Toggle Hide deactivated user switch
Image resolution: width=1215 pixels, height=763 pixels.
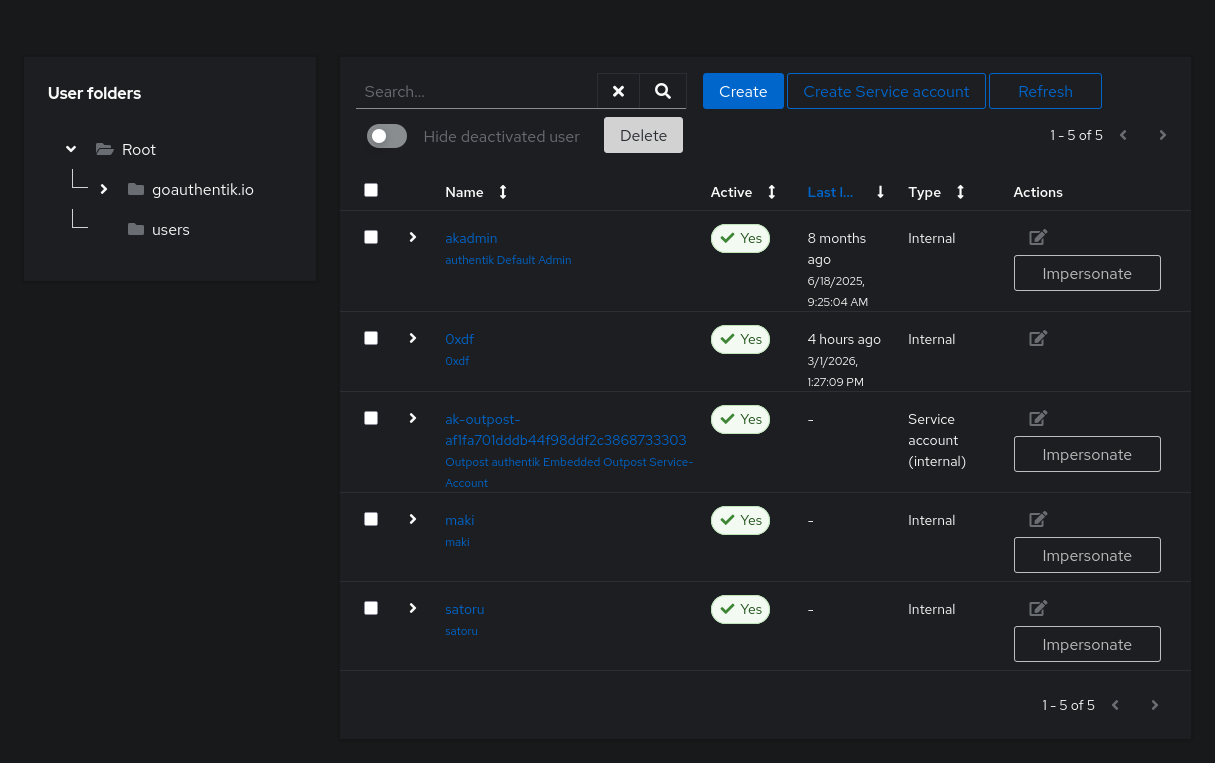387,136
